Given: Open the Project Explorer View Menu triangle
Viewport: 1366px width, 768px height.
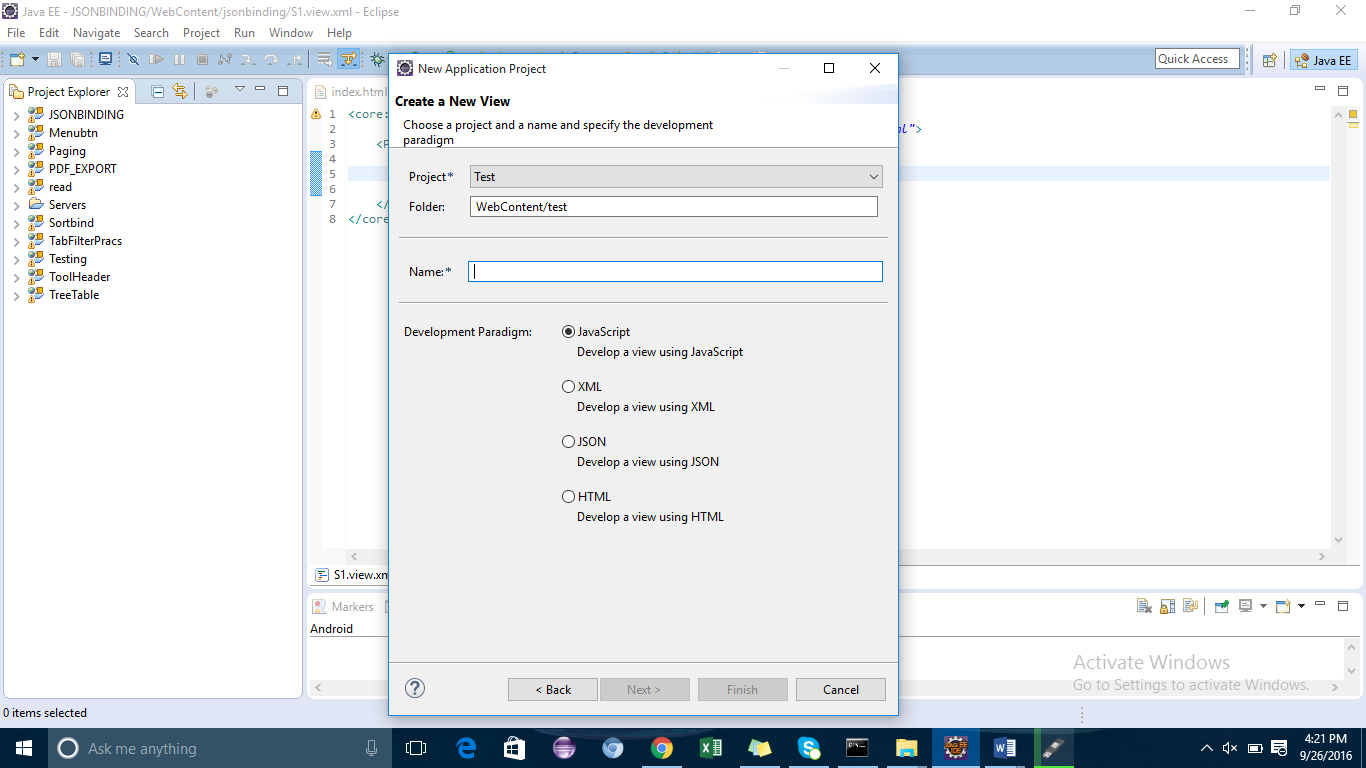Looking at the screenshot, I should tap(239, 90).
